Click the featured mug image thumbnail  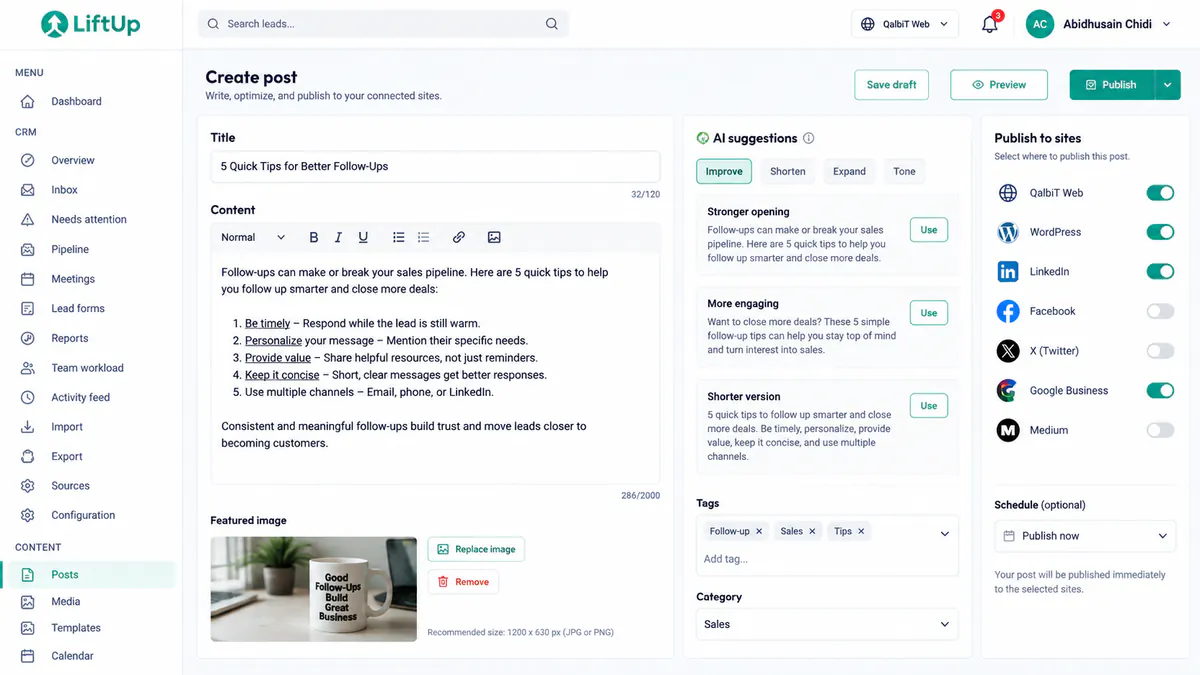[x=313, y=589]
